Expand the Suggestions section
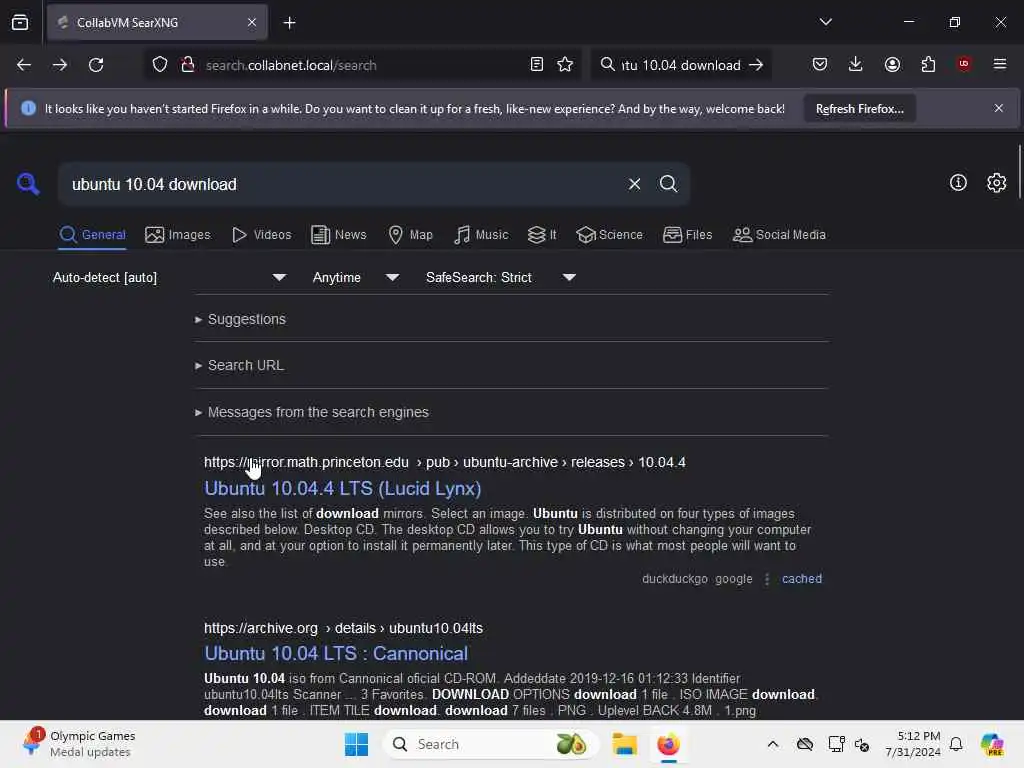This screenshot has height=768, width=1024. (x=240, y=319)
